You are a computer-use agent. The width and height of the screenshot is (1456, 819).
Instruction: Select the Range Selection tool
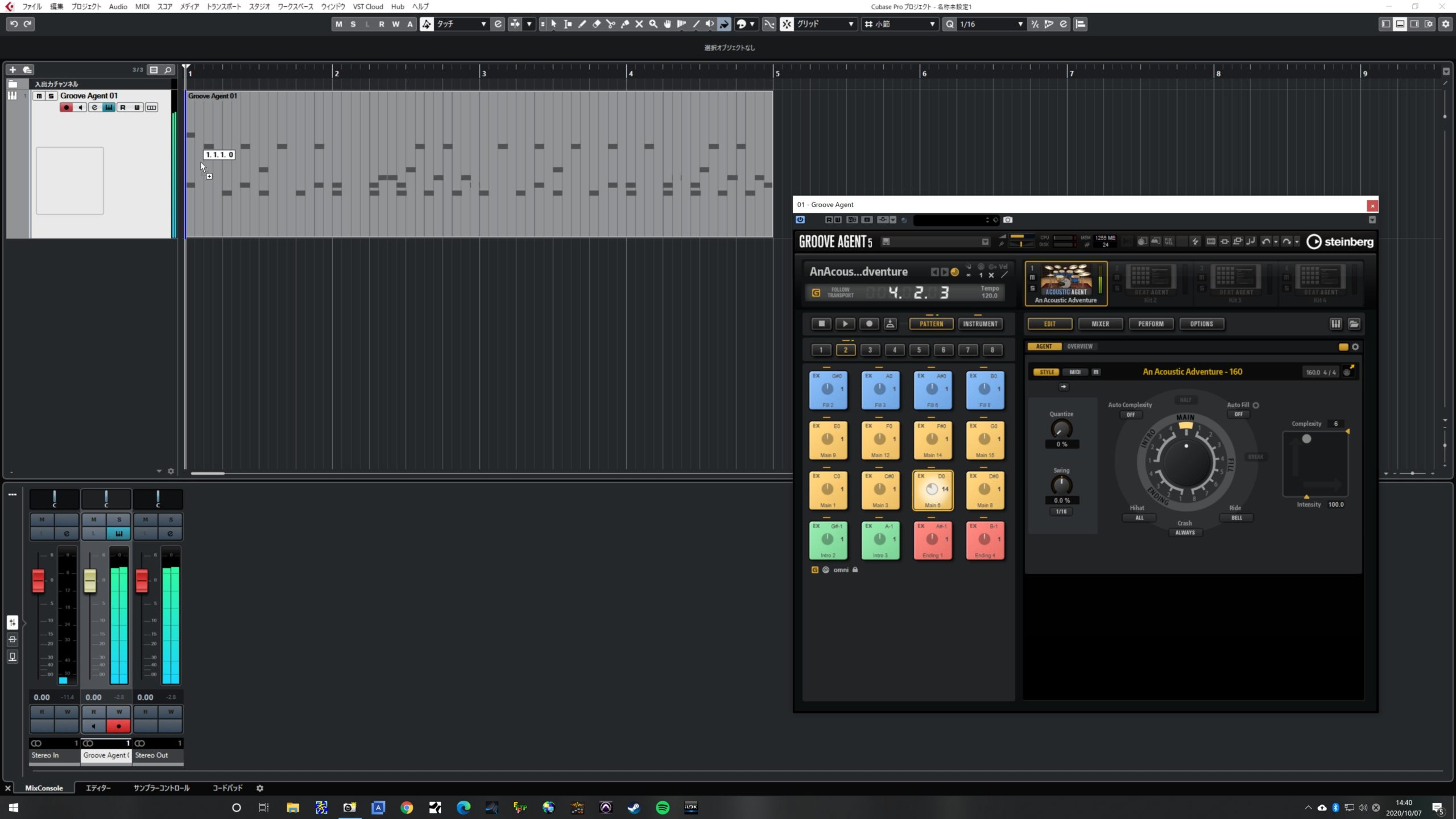(x=568, y=24)
